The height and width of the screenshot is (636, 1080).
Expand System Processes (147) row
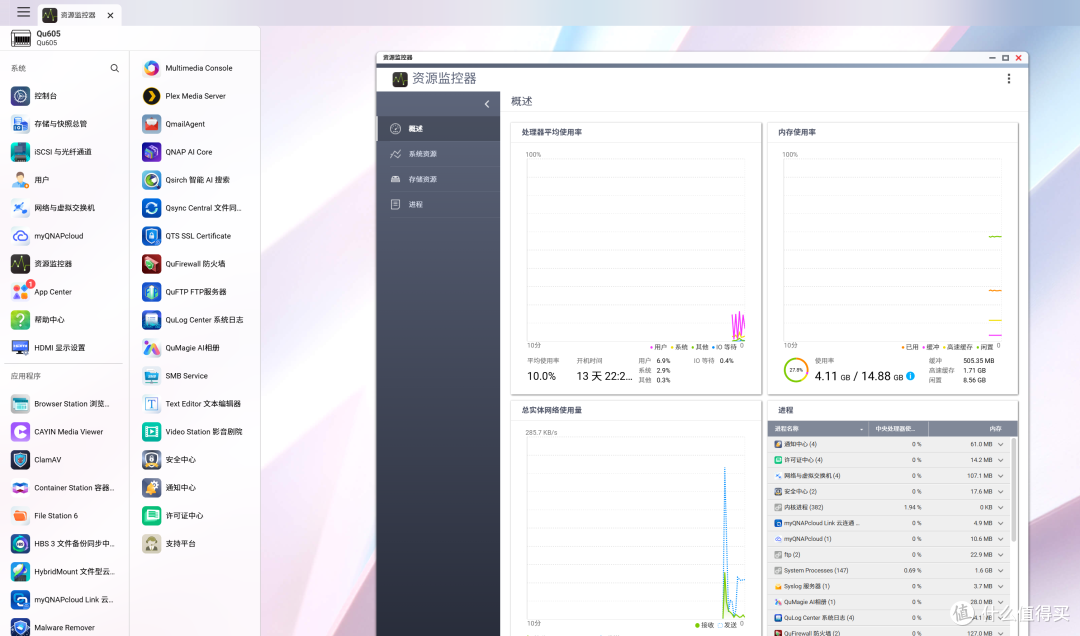[x=1001, y=571]
